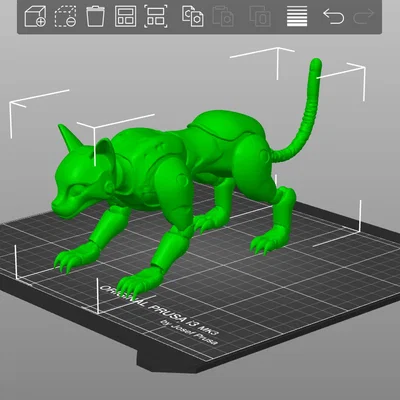Click the greyed-out Paste icon
Viewport: 400px width, 400px height.
223,16
